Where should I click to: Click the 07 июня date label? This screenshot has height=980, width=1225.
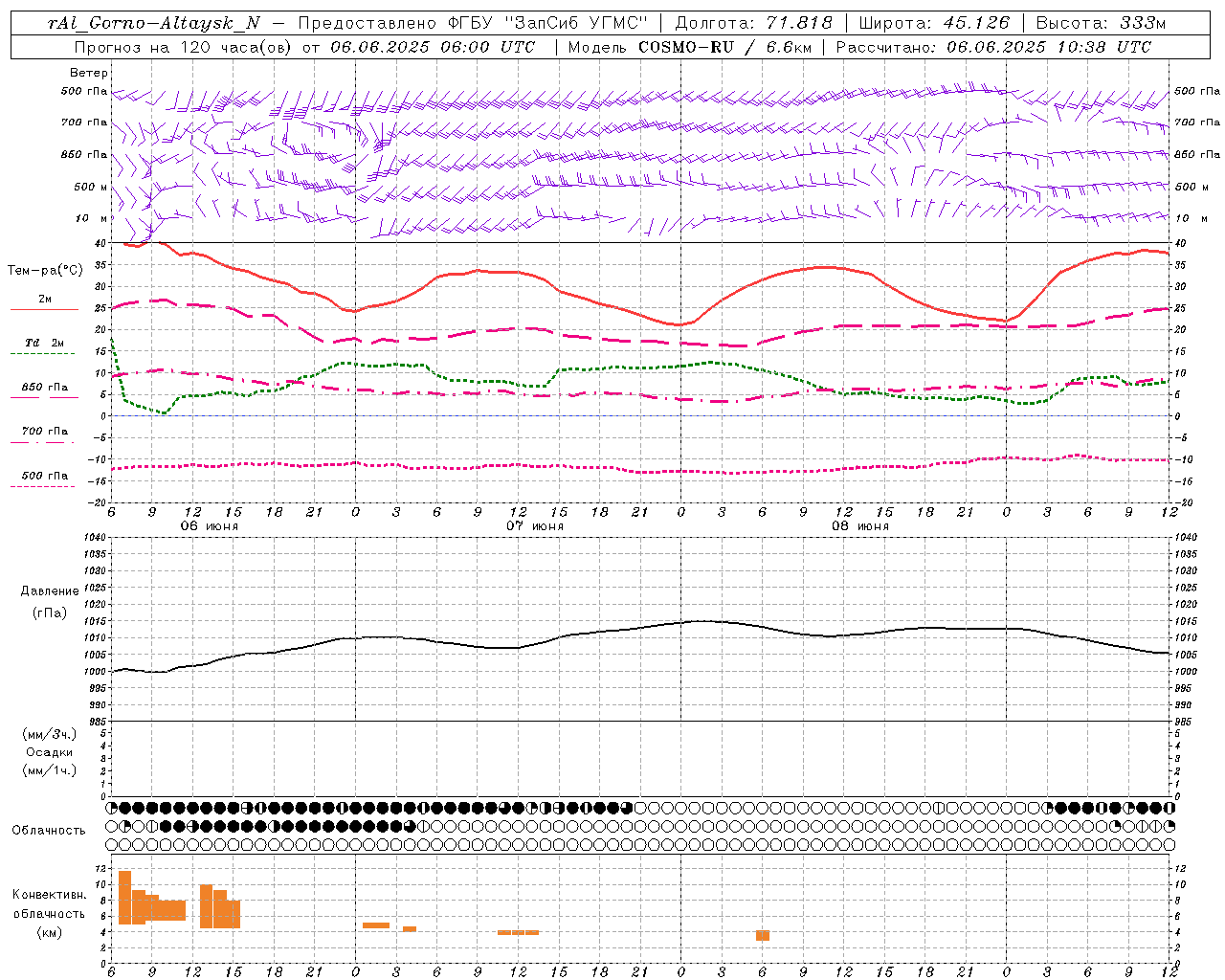535,526
